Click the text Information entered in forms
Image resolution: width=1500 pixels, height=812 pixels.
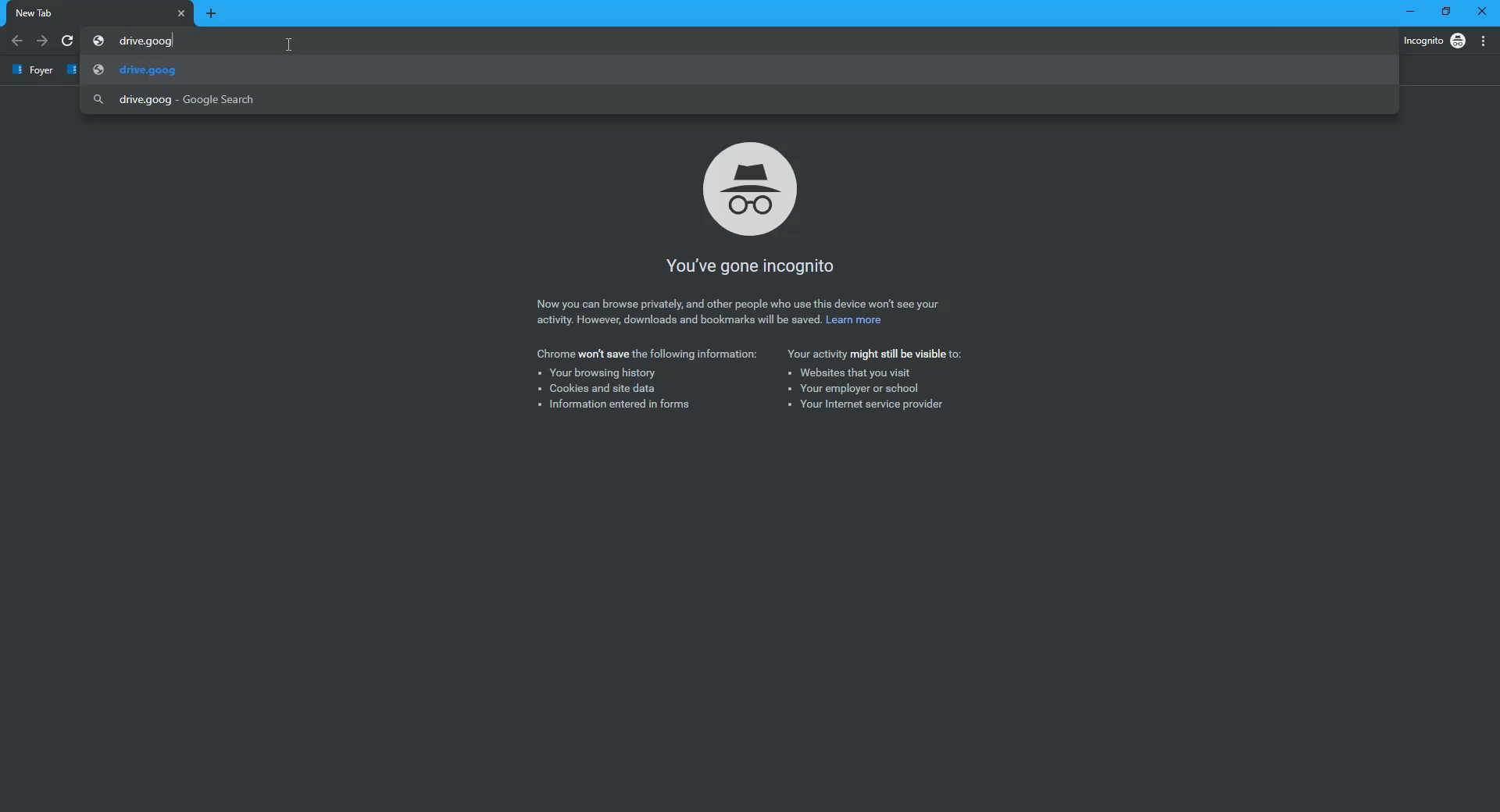619,404
